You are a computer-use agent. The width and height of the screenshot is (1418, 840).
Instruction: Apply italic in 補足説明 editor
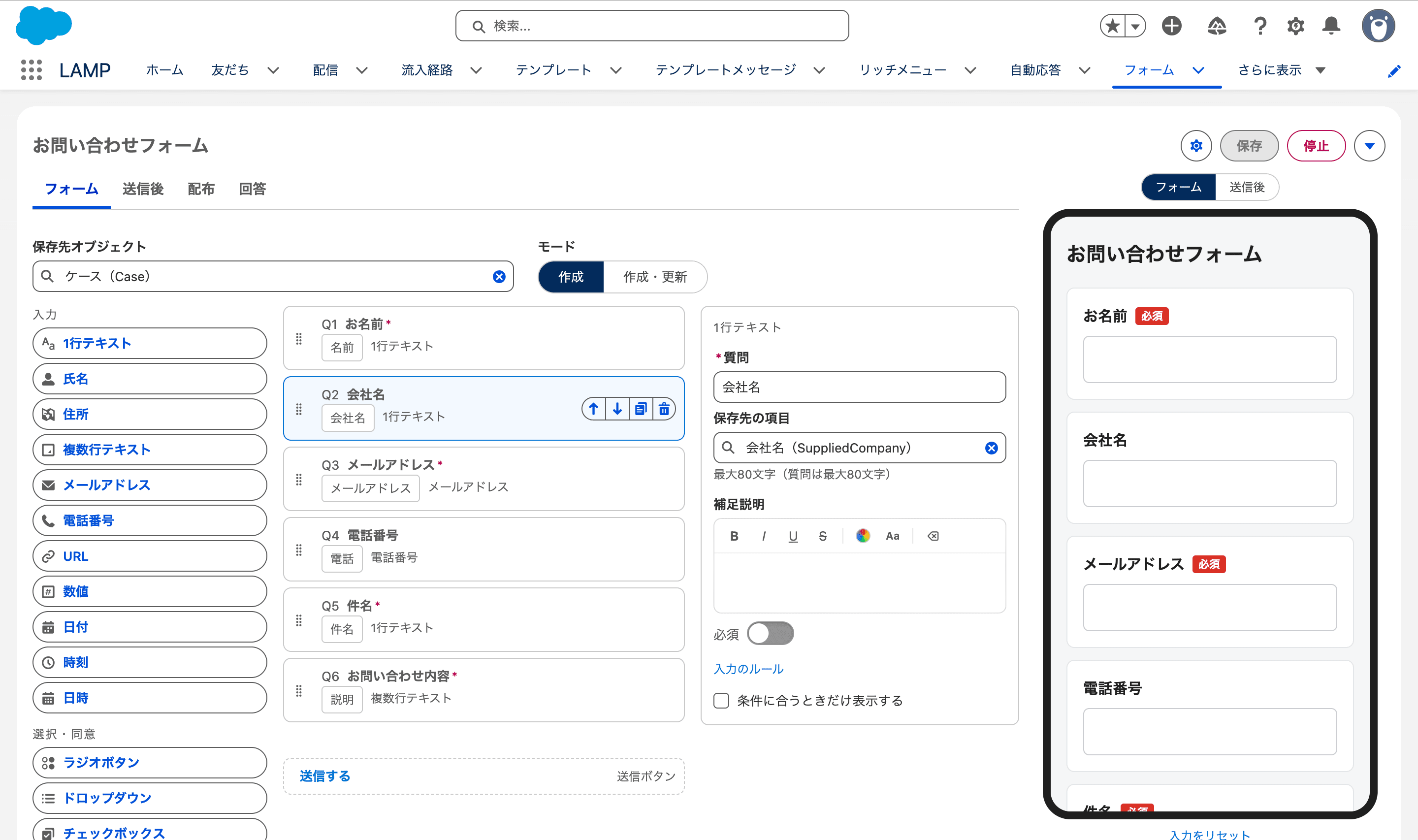pyautogui.click(x=764, y=536)
